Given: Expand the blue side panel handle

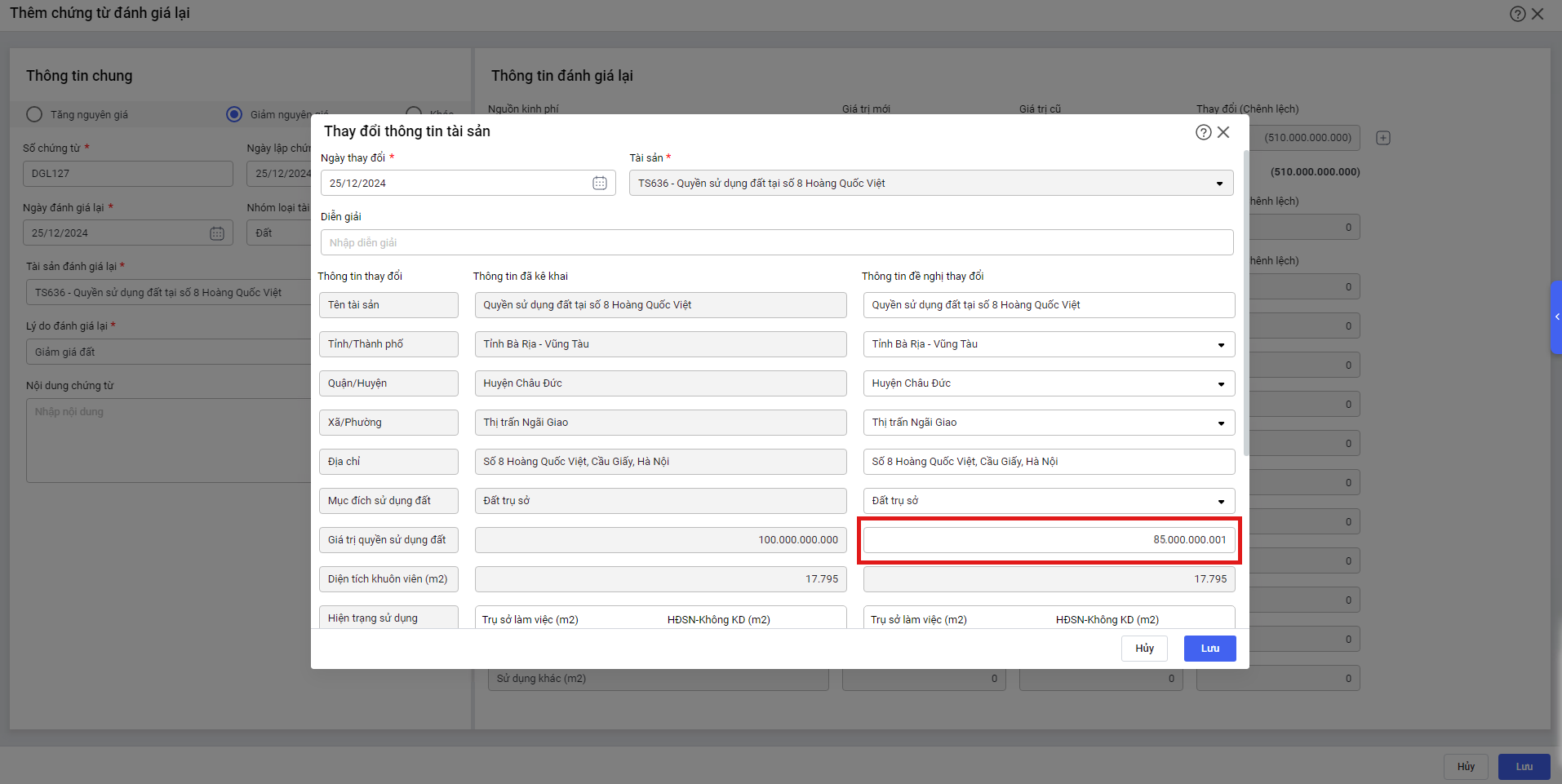Looking at the screenshot, I should (1556, 317).
